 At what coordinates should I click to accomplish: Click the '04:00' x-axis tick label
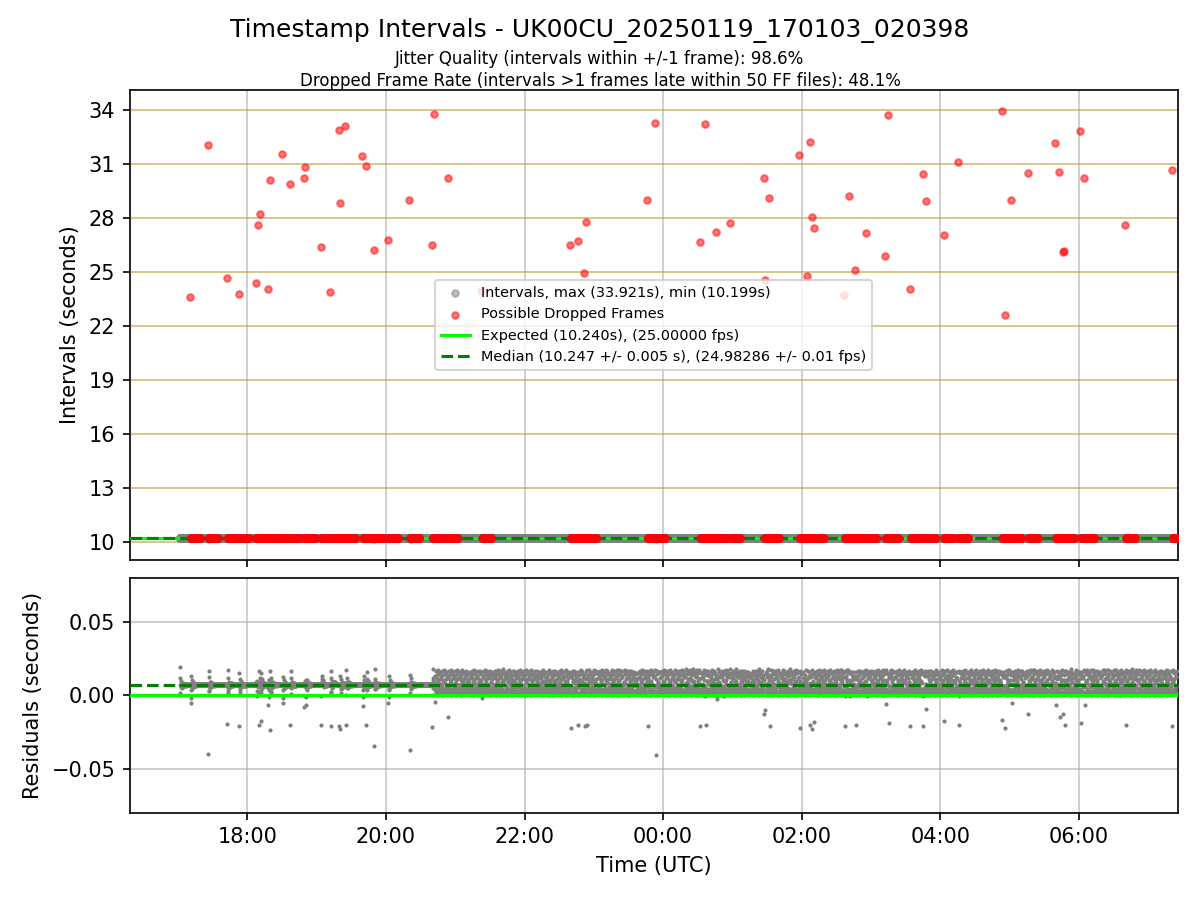point(940,835)
